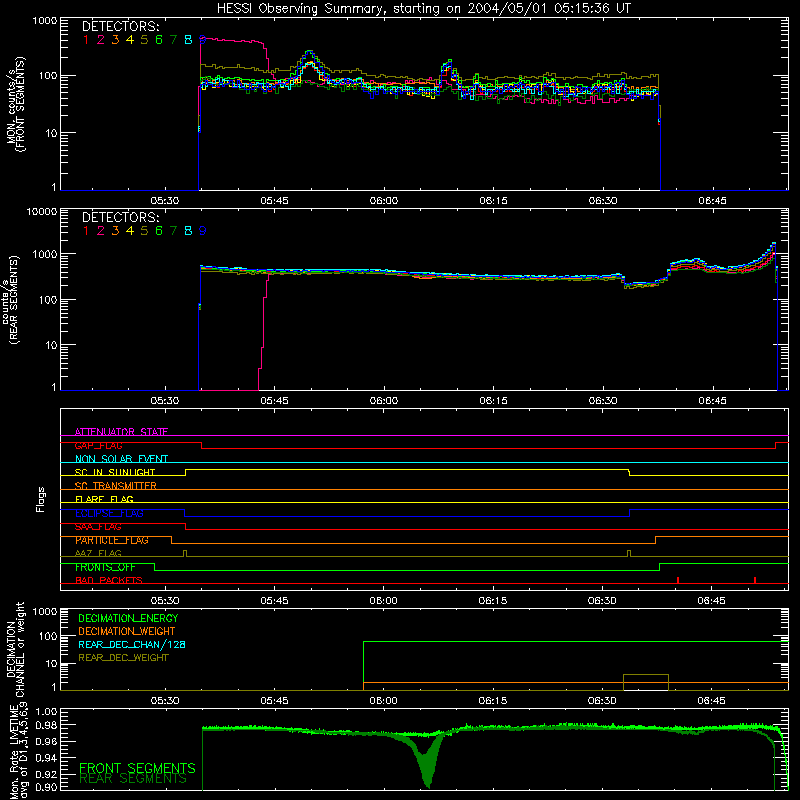Click detector number 6 in the rear segments legend
The image size is (800, 800).
[159, 231]
